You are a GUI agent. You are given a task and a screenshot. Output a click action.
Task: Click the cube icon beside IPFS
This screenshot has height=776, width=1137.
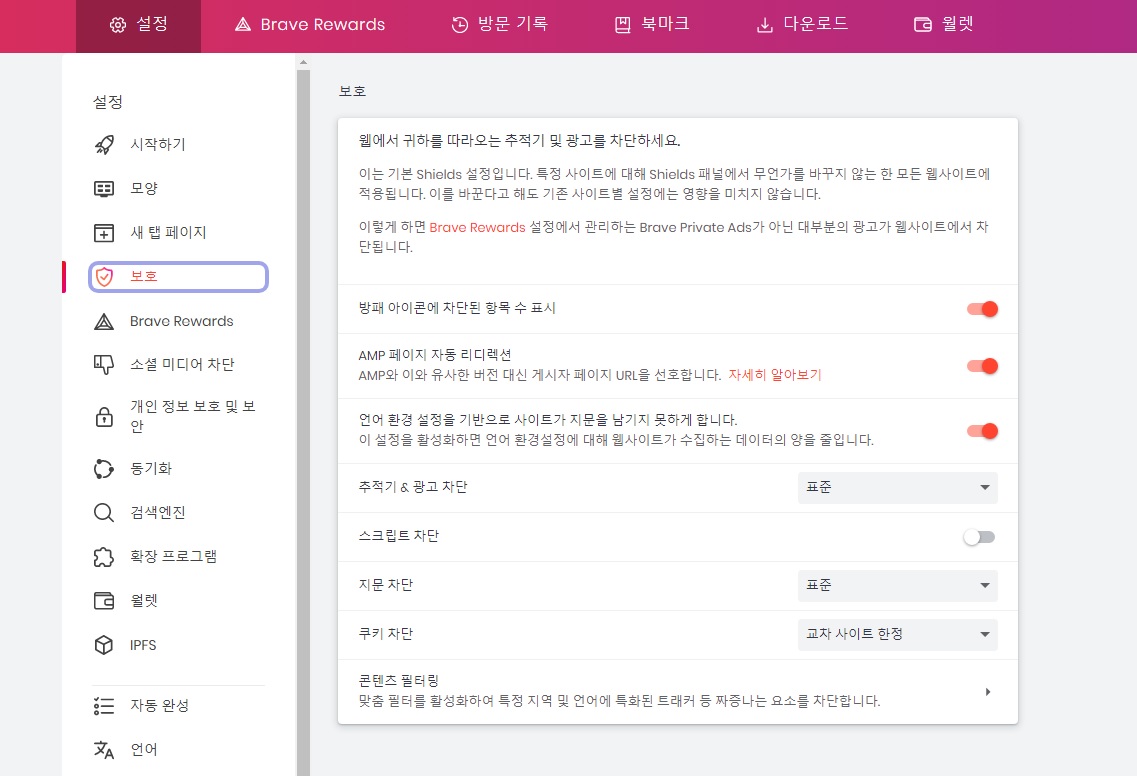coord(104,645)
